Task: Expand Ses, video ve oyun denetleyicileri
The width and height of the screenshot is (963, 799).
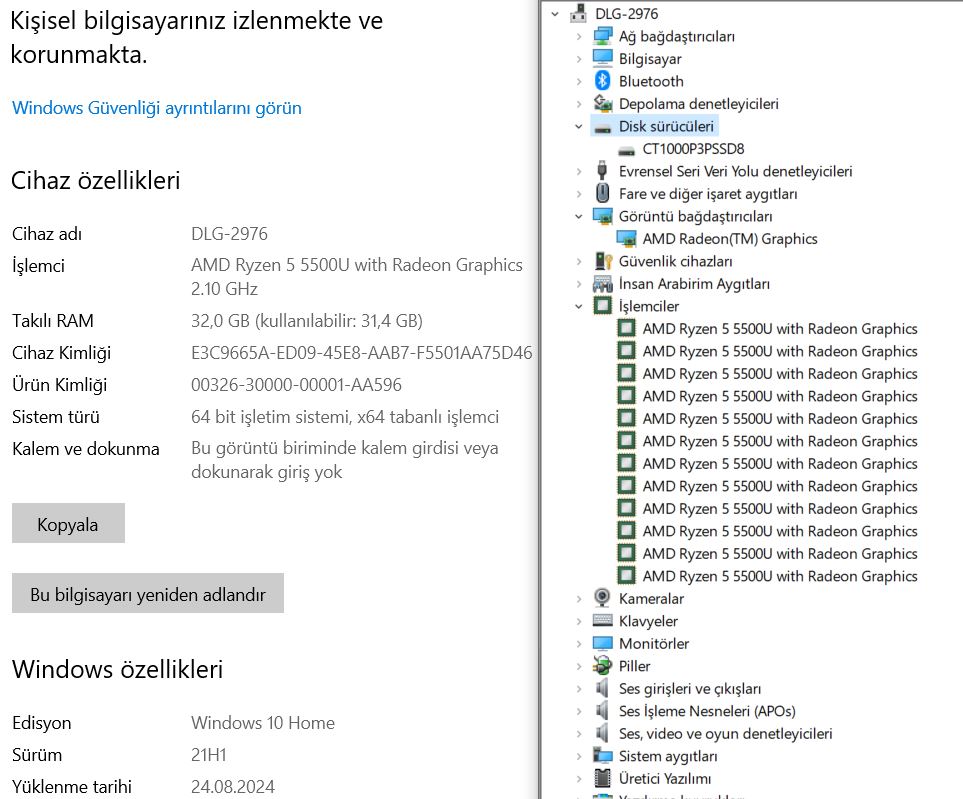Action: [579, 734]
